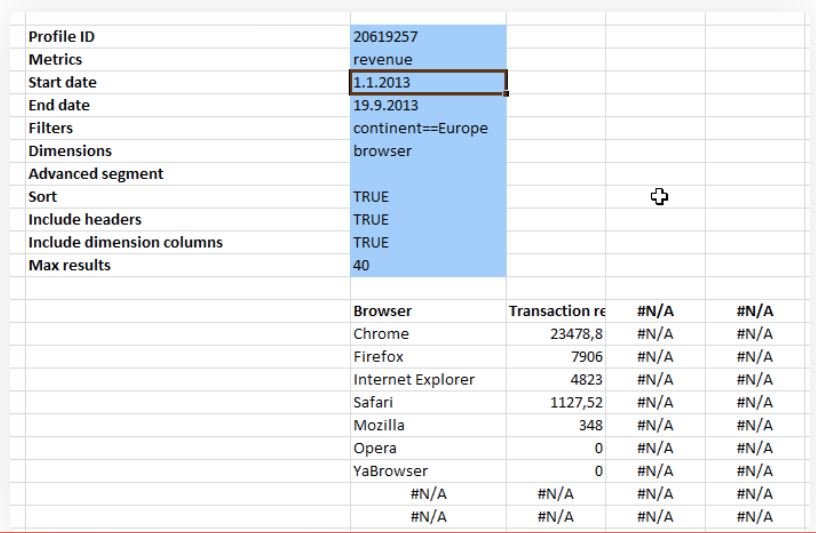Select Mozilla revenue value 348

click(x=556, y=426)
